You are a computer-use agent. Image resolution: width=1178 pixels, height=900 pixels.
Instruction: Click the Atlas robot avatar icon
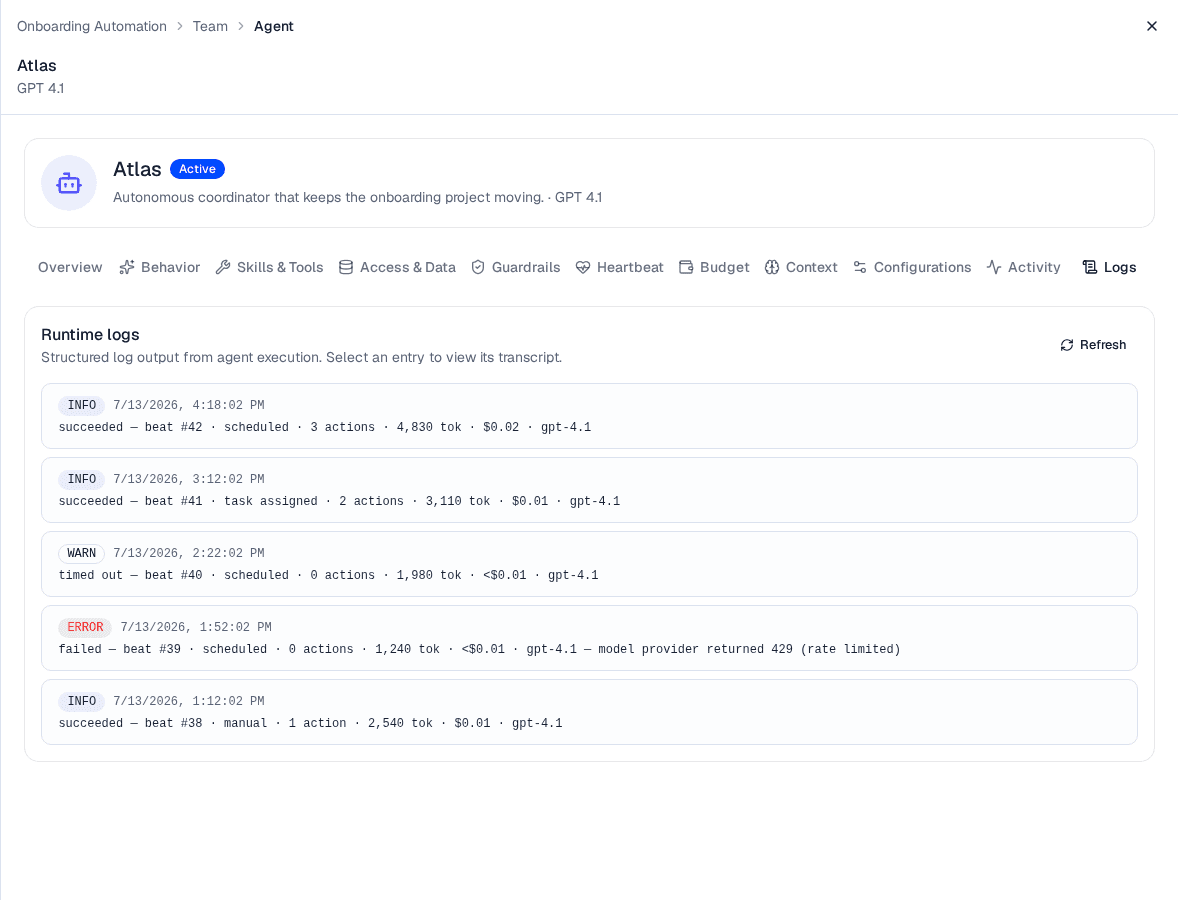pos(68,183)
